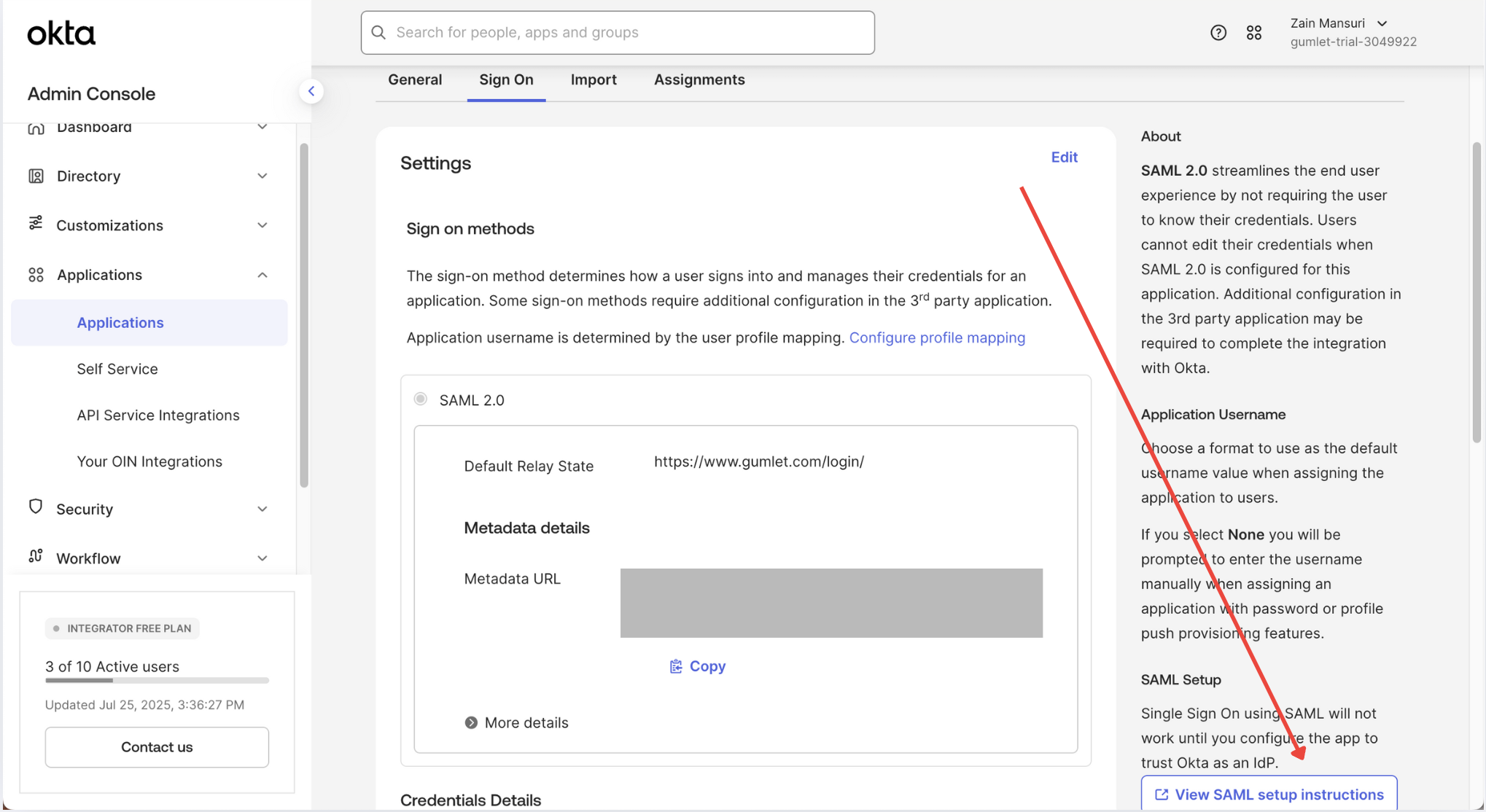This screenshot has height=812, width=1486.
Task: Click the Active users progress bar
Action: tap(157, 680)
